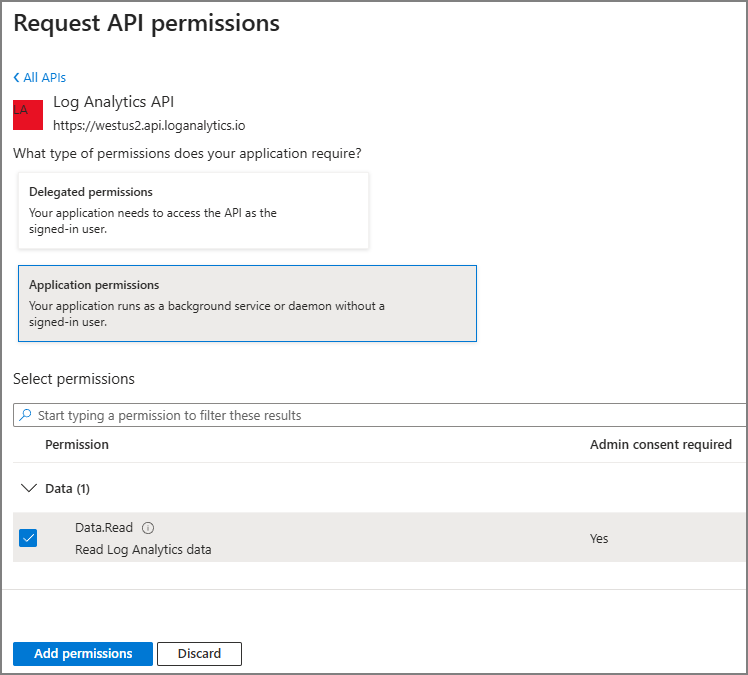Click the Read Log Analytics data description

click(x=143, y=549)
